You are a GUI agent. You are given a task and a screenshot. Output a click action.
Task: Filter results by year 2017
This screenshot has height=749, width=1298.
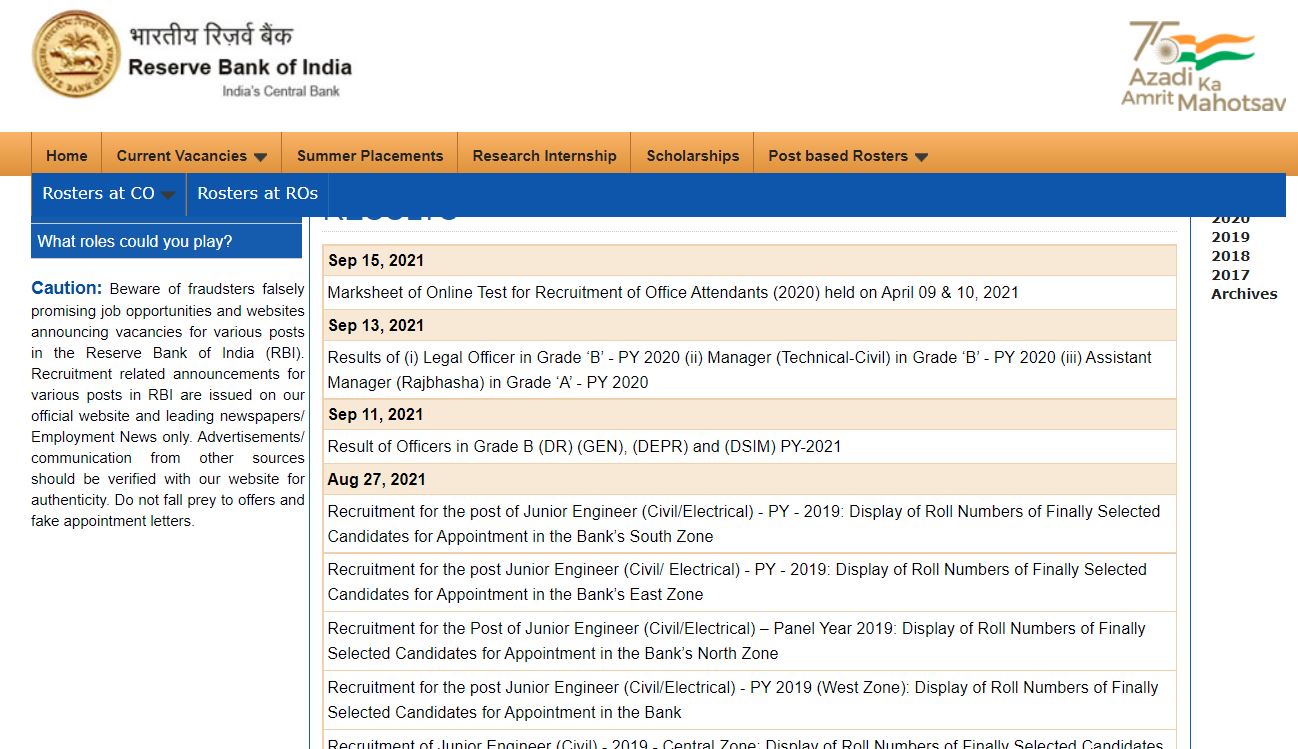(1230, 275)
